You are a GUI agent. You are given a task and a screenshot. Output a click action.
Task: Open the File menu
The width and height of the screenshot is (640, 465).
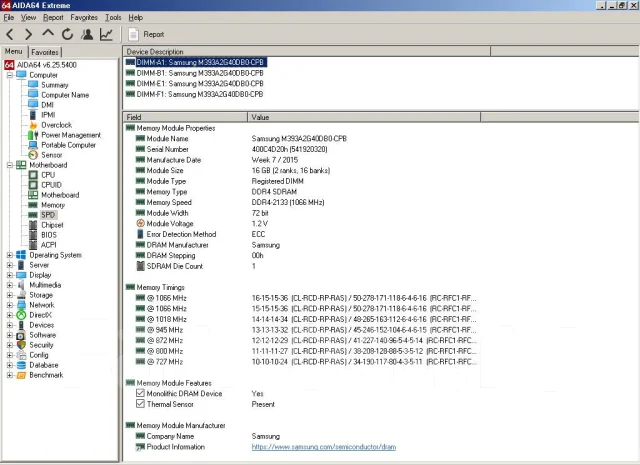point(9,18)
